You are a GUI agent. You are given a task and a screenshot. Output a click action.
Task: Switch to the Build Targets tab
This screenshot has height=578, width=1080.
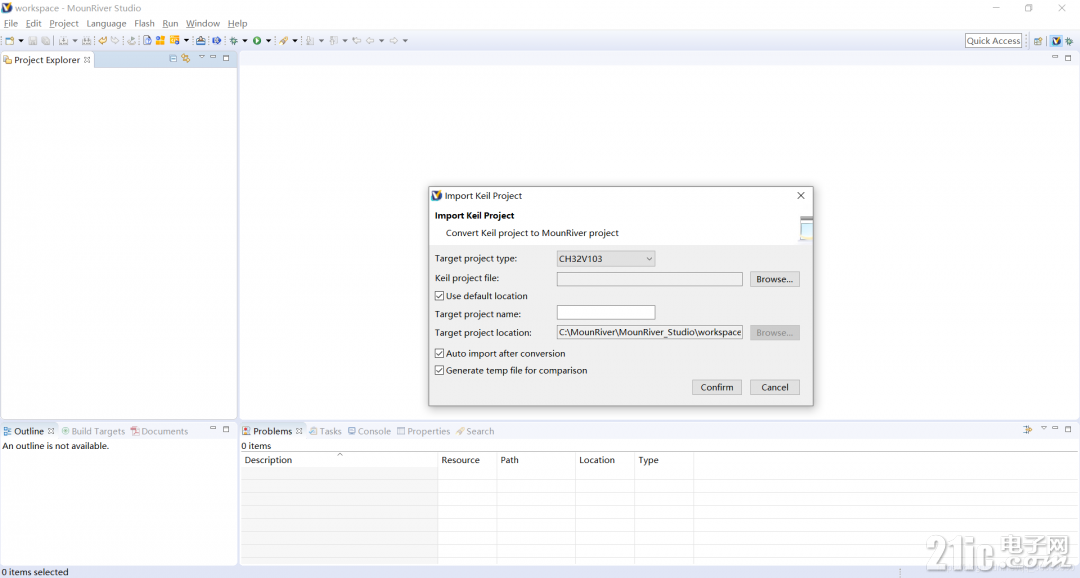(93, 431)
